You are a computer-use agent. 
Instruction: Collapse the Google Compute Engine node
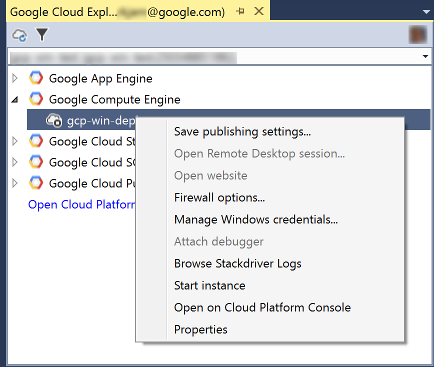tap(15, 99)
